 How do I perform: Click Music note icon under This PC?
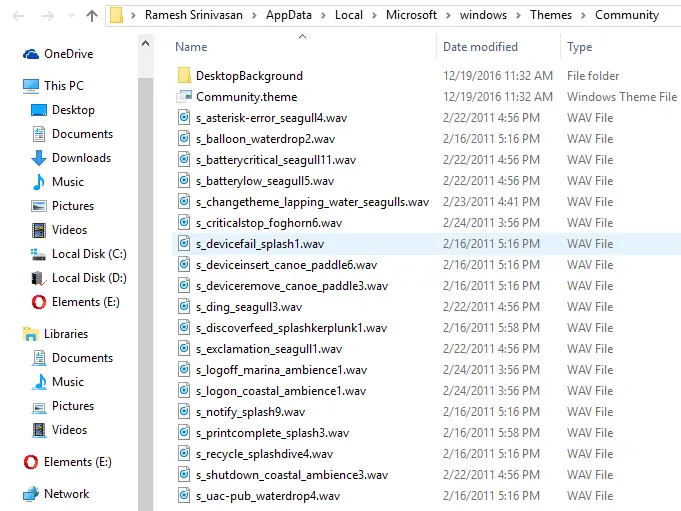[39, 182]
